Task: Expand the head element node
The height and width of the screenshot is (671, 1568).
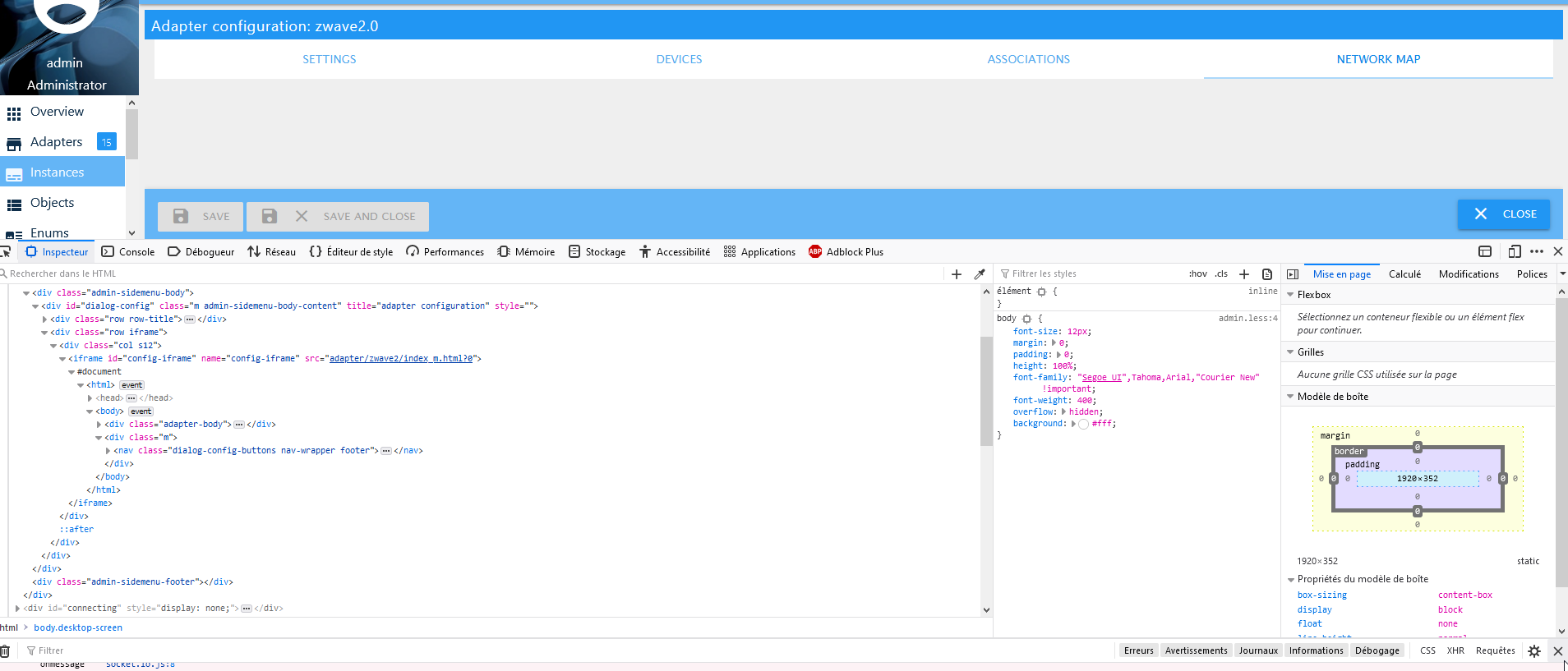Action: point(90,398)
